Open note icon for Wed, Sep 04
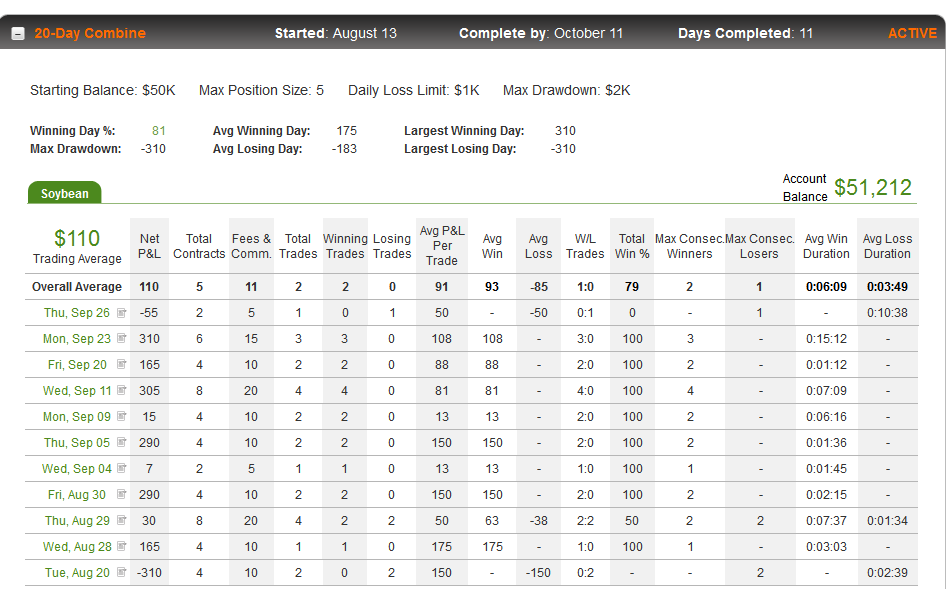Viewport: 946px width, 589px height. click(122, 468)
